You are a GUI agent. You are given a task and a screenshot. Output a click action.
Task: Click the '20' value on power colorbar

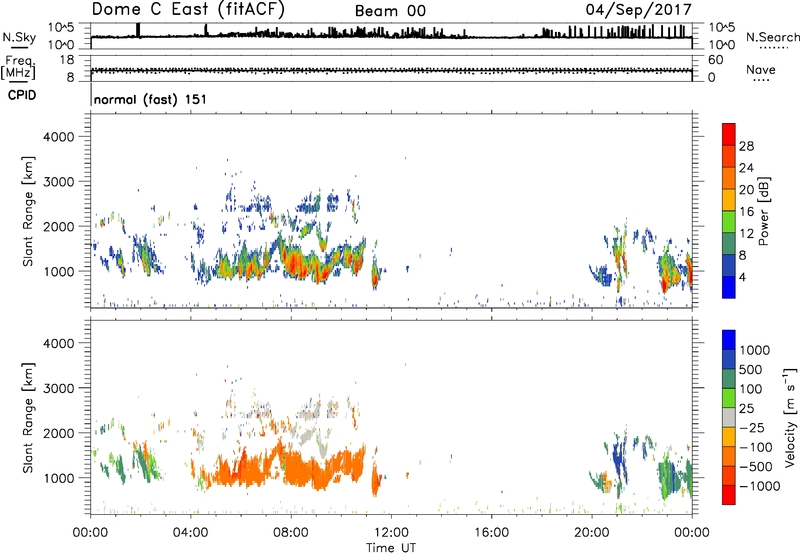pyautogui.click(x=746, y=190)
